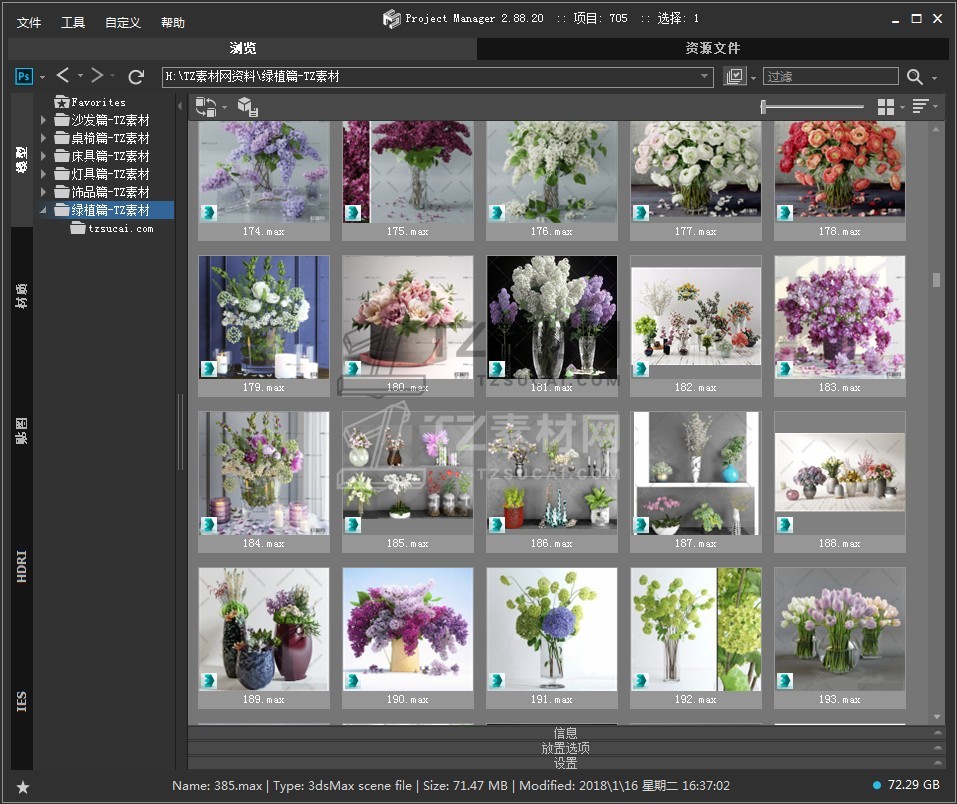The height and width of the screenshot is (804, 957).
Task: Open the 工具 menu
Action: pyautogui.click(x=73, y=22)
